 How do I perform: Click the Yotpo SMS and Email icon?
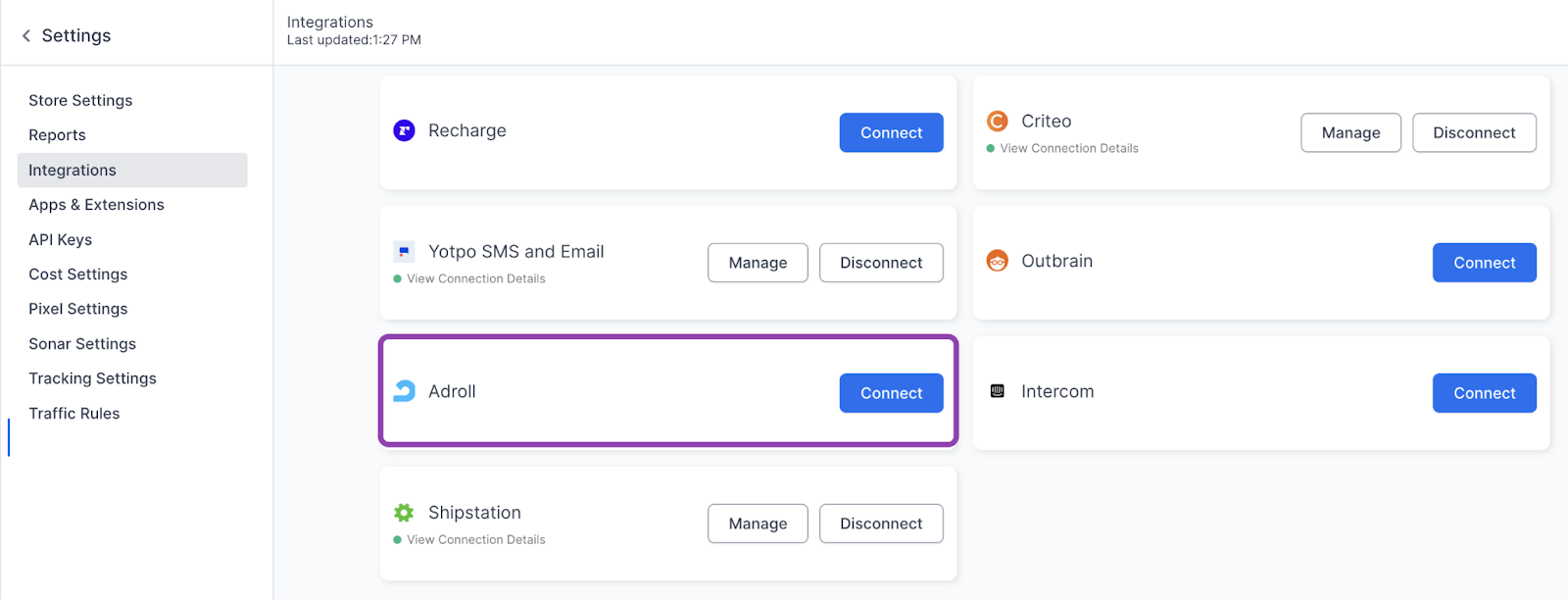click(x=404, y=252)
